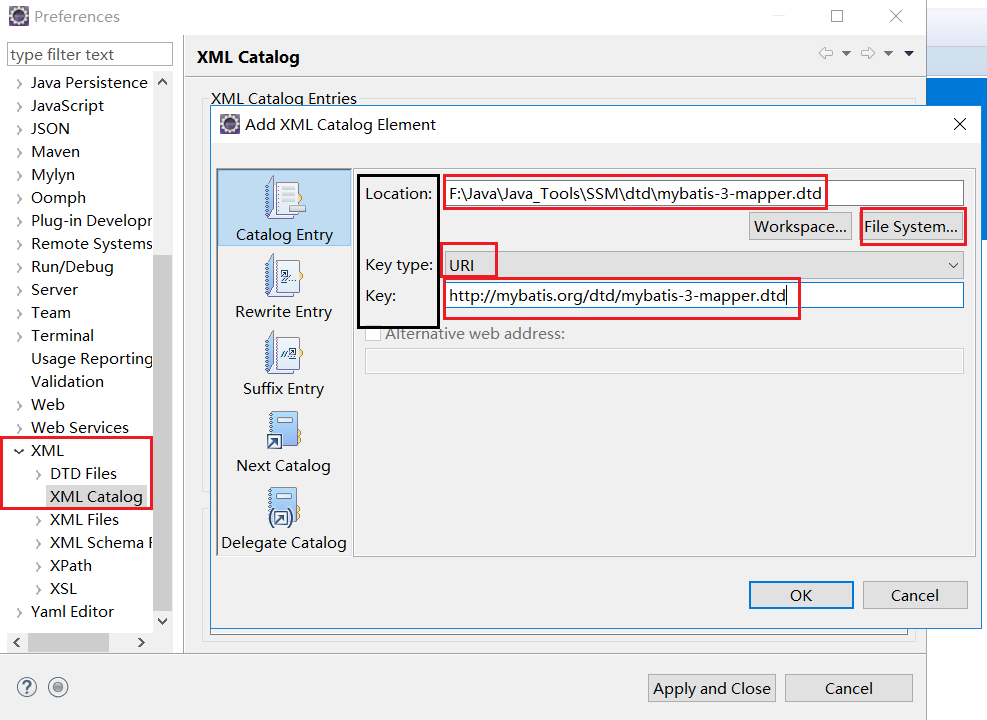
Task: Cancel the Preferences window
Action: point(849,689)
